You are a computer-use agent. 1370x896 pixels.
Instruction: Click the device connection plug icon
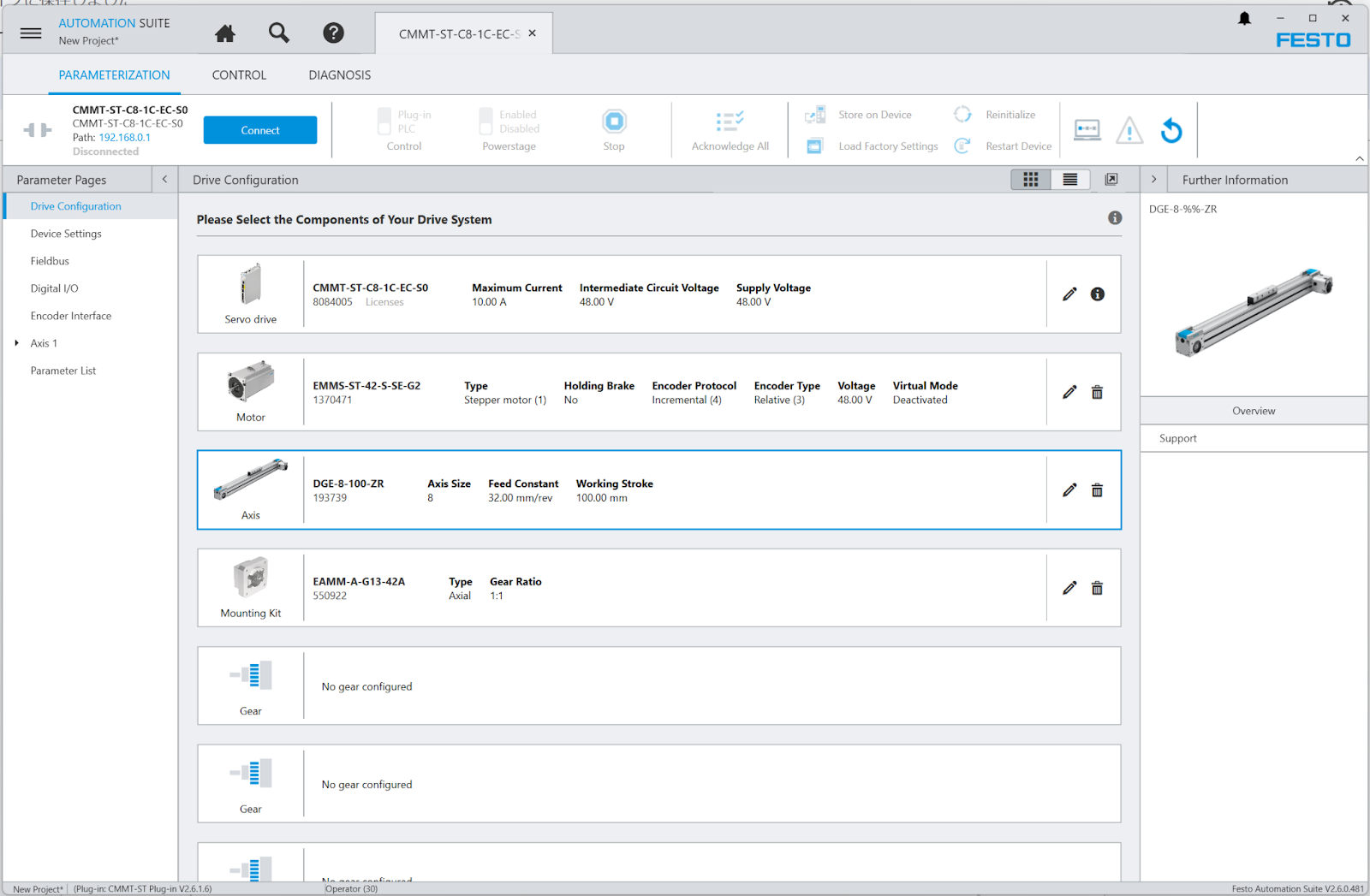click(38, 130)
